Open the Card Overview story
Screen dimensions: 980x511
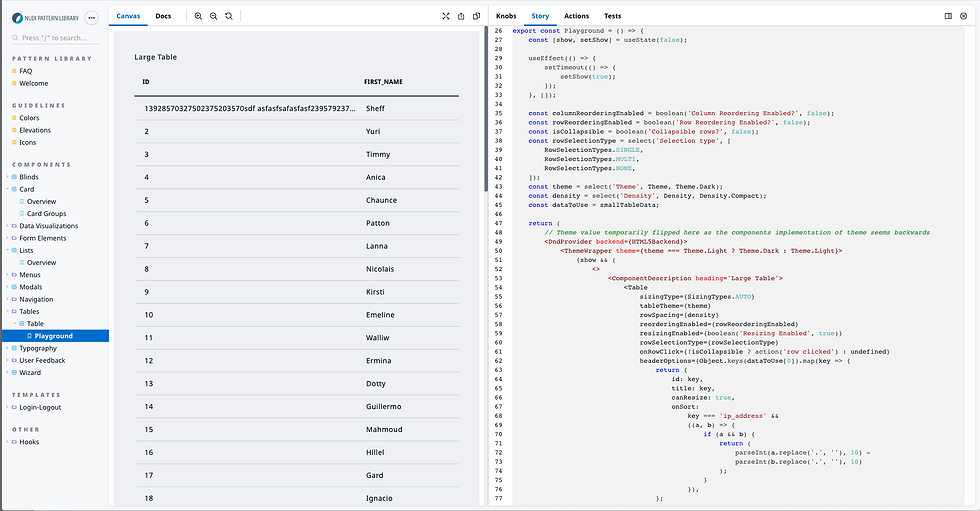(x=41, y=202)
